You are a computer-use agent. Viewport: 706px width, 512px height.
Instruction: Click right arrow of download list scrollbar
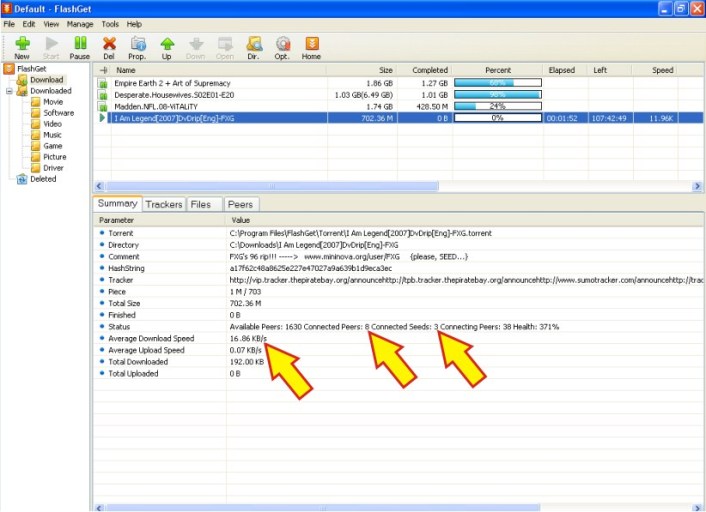tap(697, 186)
